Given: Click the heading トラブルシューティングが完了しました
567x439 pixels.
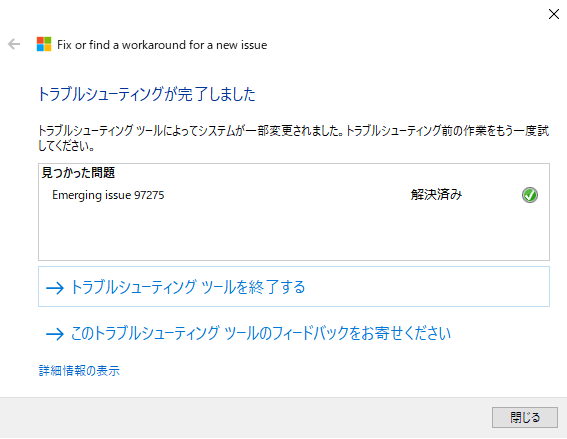Looking at the screenshot, I should click(x=147, y=94).
